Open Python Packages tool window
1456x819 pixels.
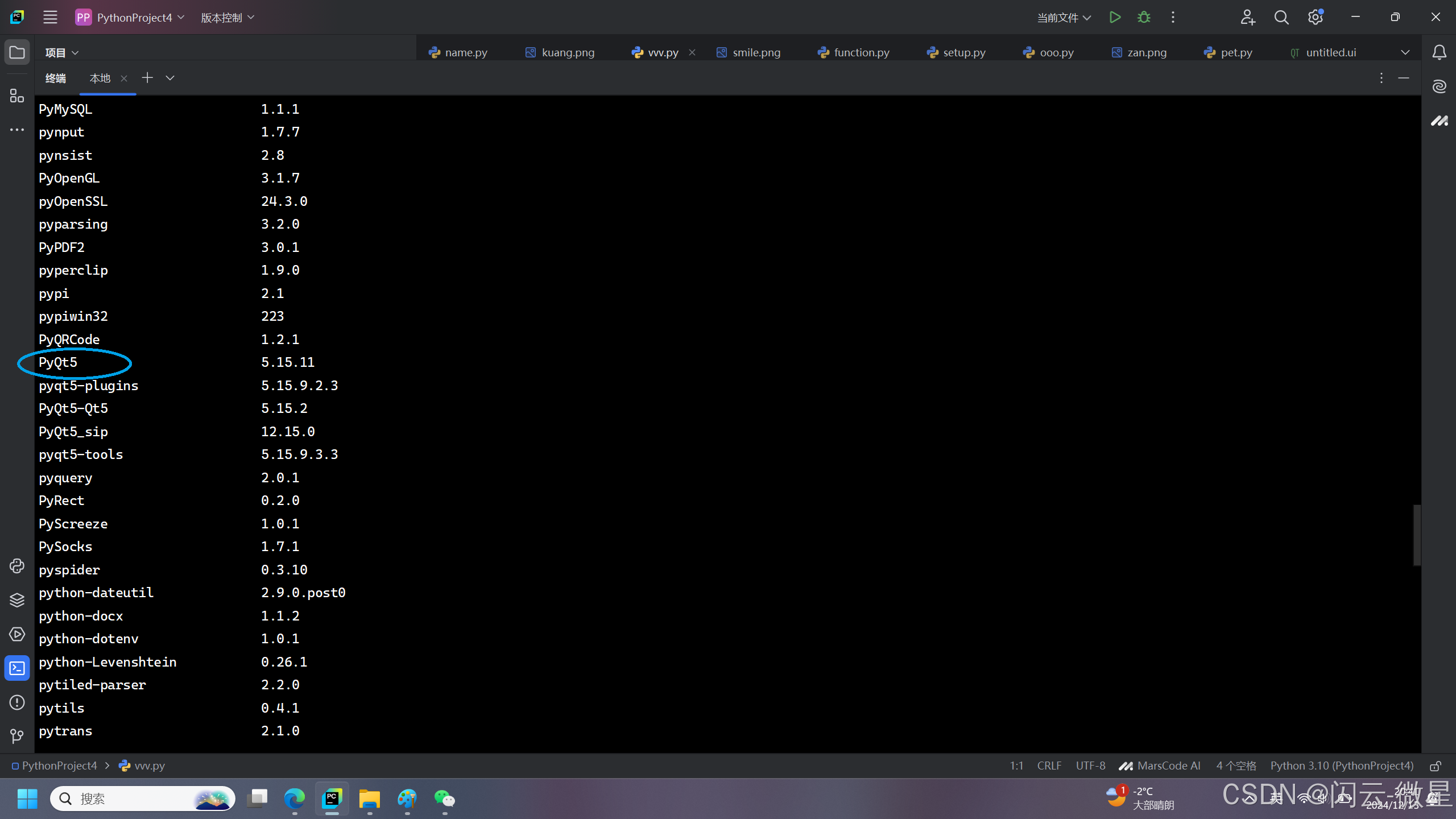pos(17,600)
